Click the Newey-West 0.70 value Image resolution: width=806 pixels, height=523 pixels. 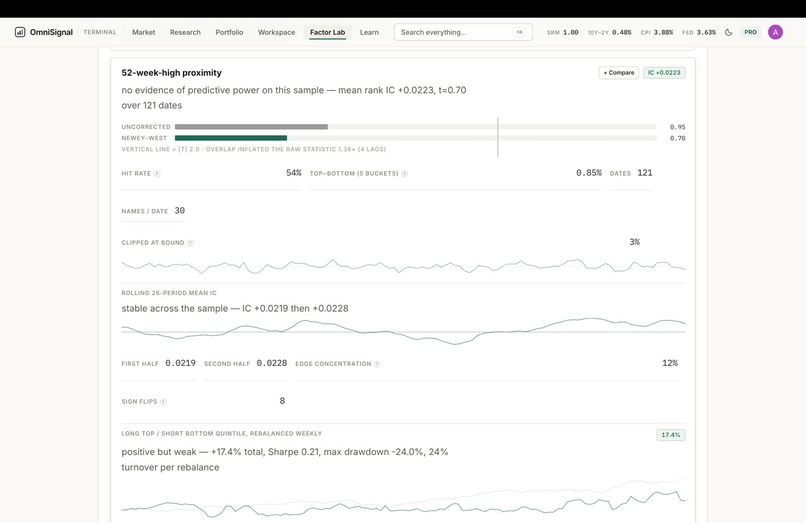pyautogui.click(x=677, y=138)
